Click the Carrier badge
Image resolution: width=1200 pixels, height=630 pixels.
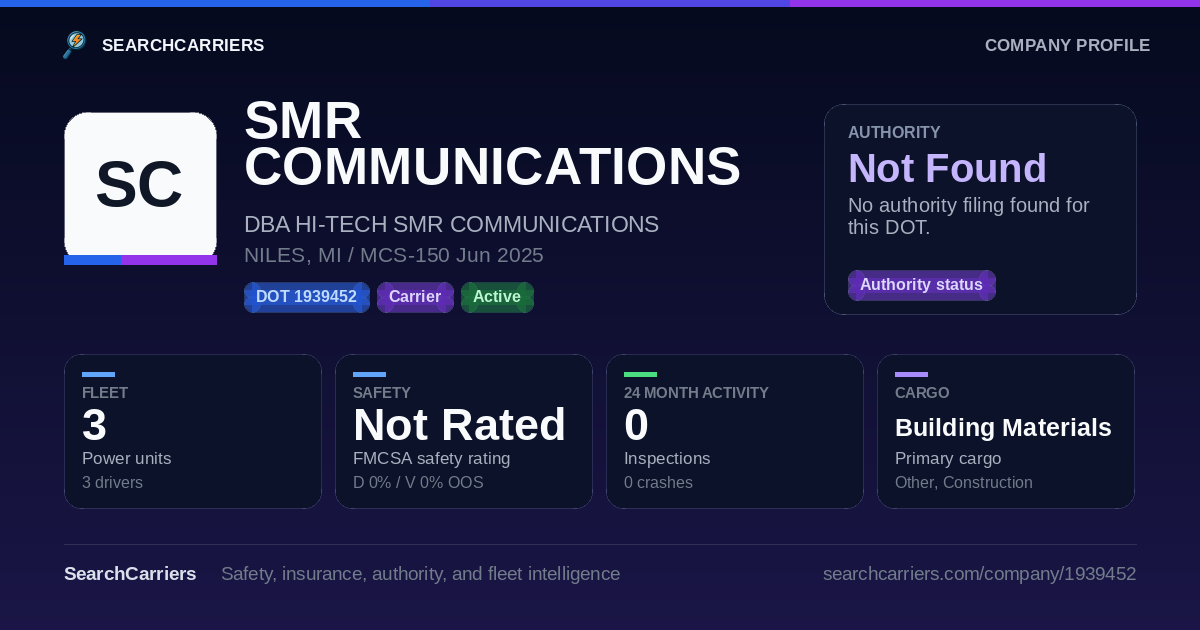(x=415, y=297)
